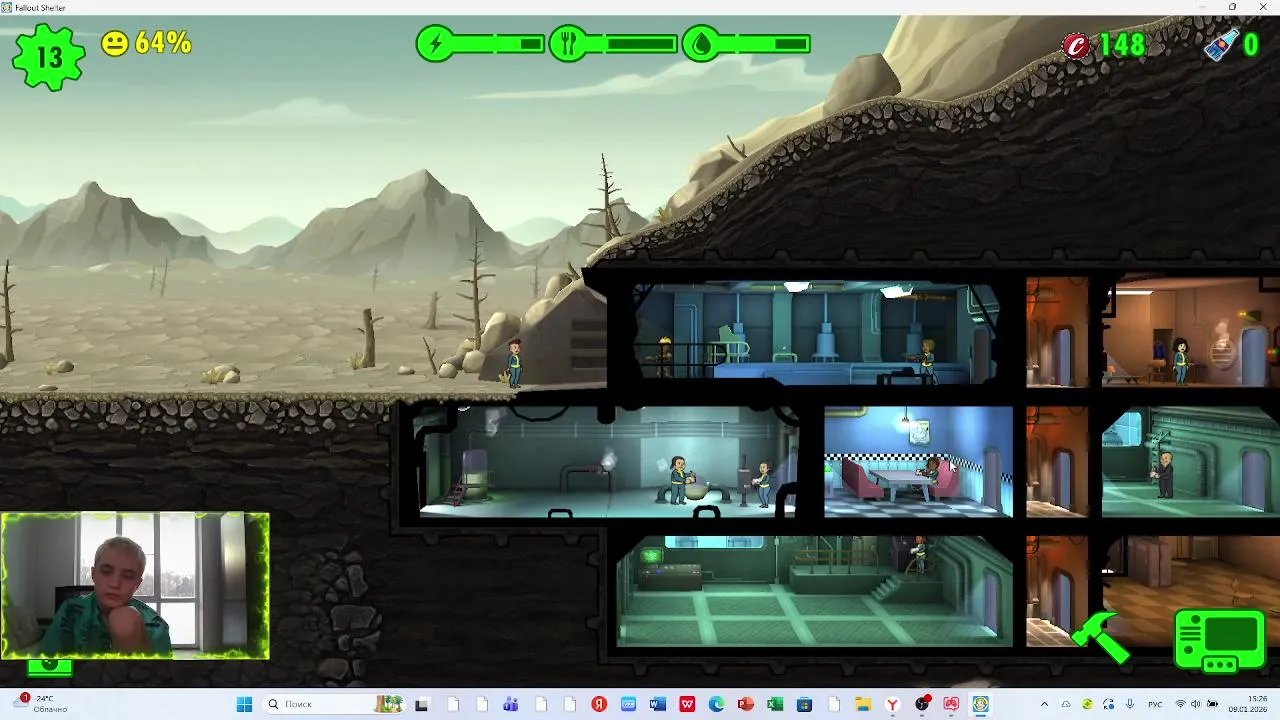Open Excel from taskbar
1280x720 pixels.
(775, 704)
